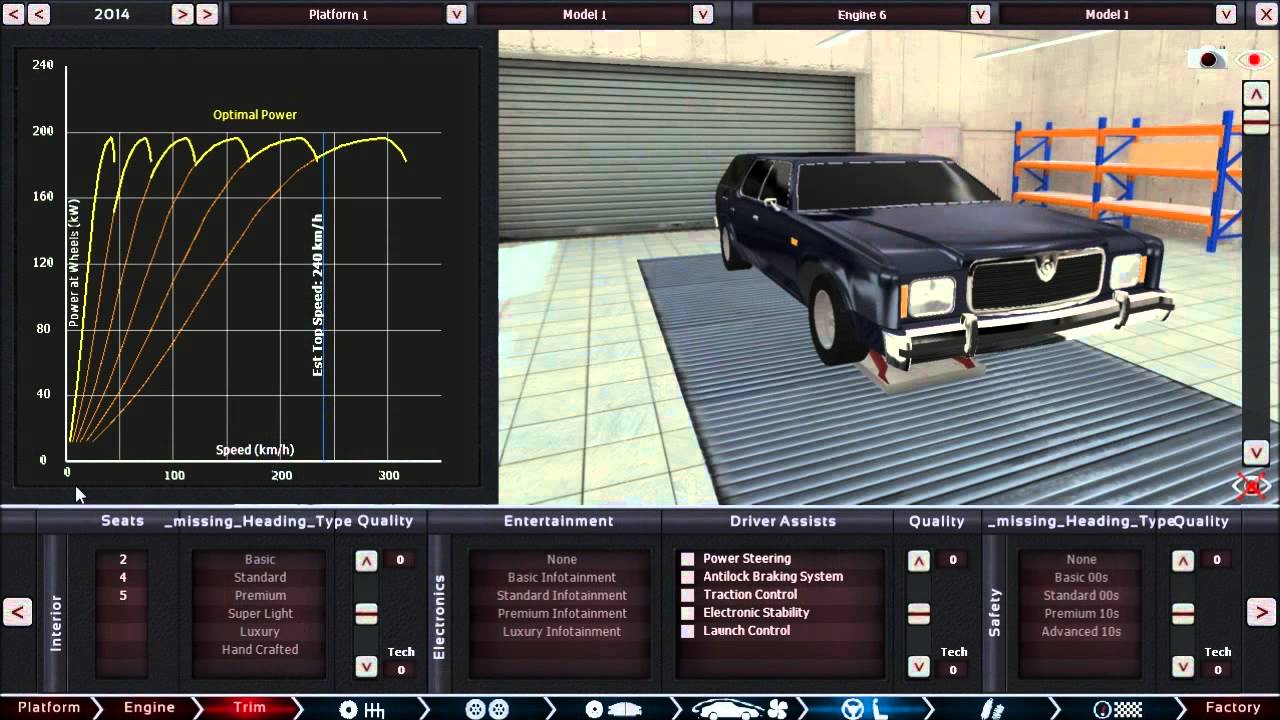Enable the Traction Control checkbox
The width and height of the screenshot is (1280, 720).
[x=687, y=595]
